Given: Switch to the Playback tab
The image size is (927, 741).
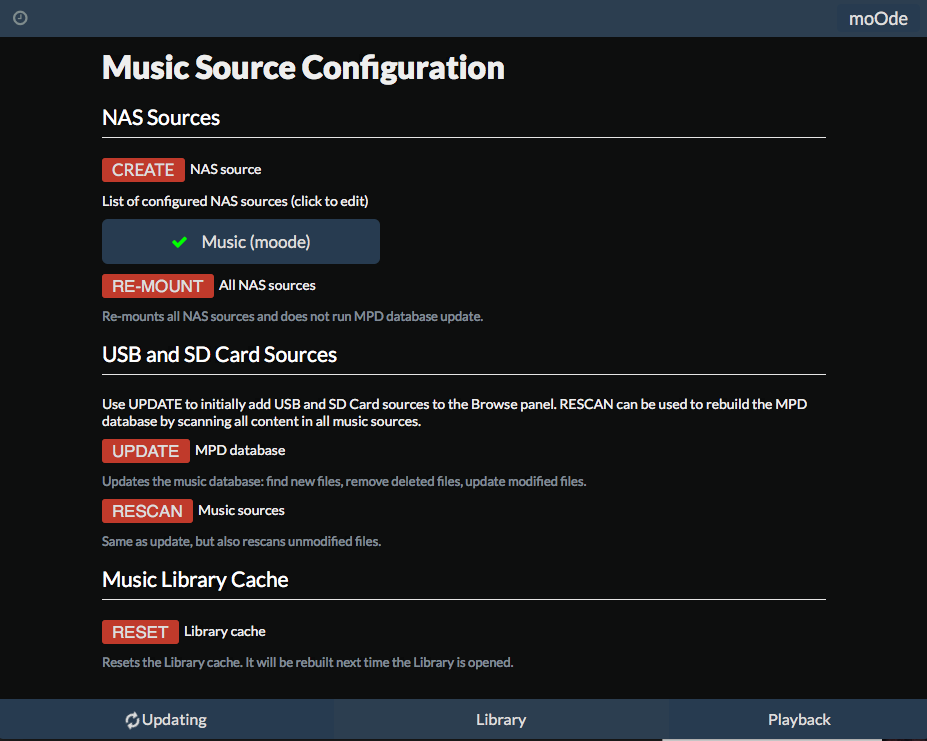Looking at the screenshot, I should (798, 720).
